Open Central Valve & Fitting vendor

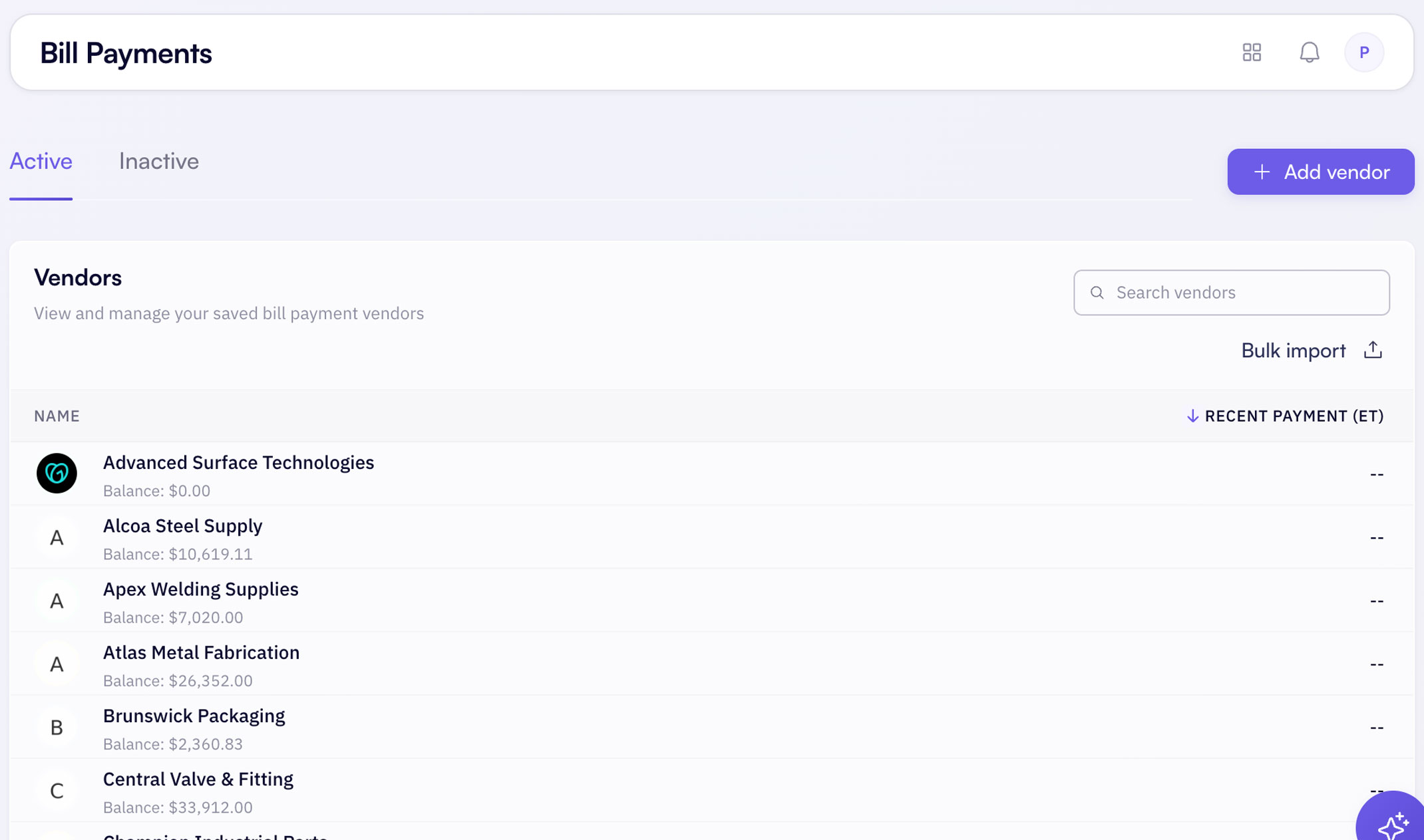(711, 790)
